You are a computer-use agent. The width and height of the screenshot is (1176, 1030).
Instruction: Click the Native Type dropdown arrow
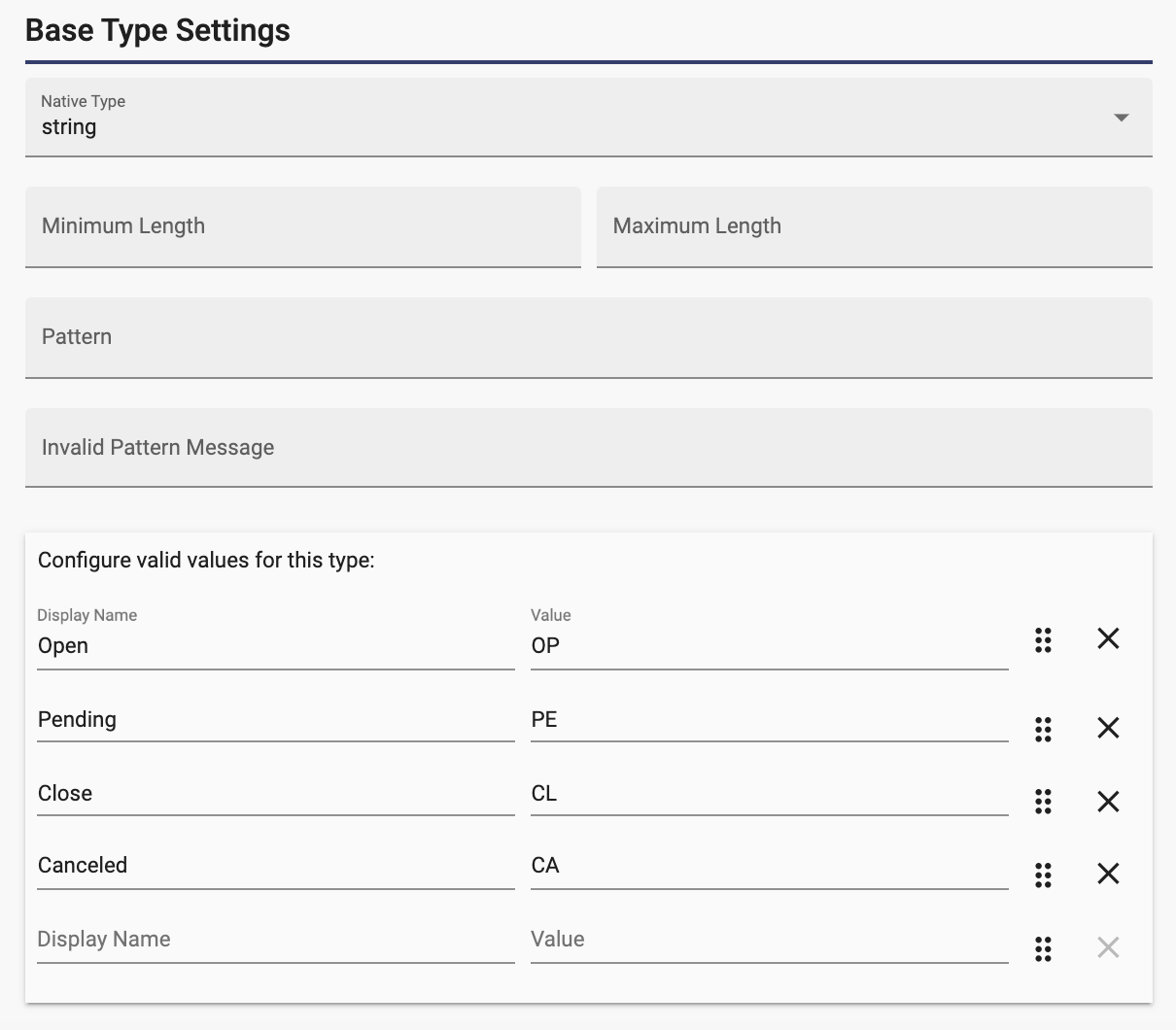[x=1122, y=118]
